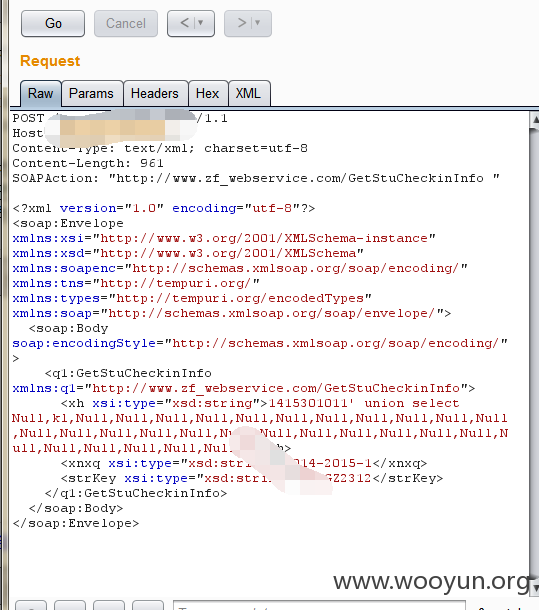
Task: Click the xmlns:xsi attribute line
Action: point(224,238)
